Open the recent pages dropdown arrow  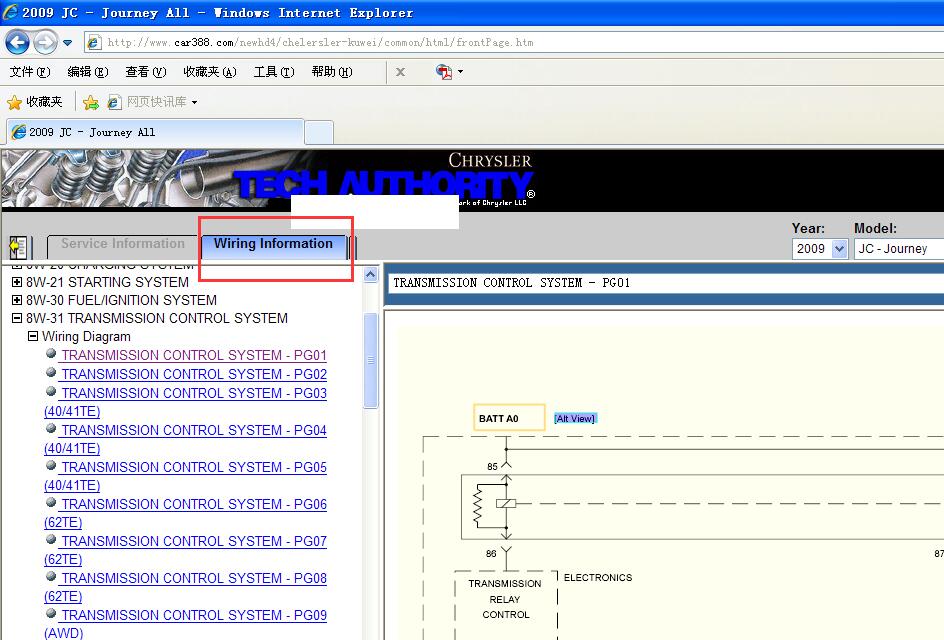(x=67, y=43)
